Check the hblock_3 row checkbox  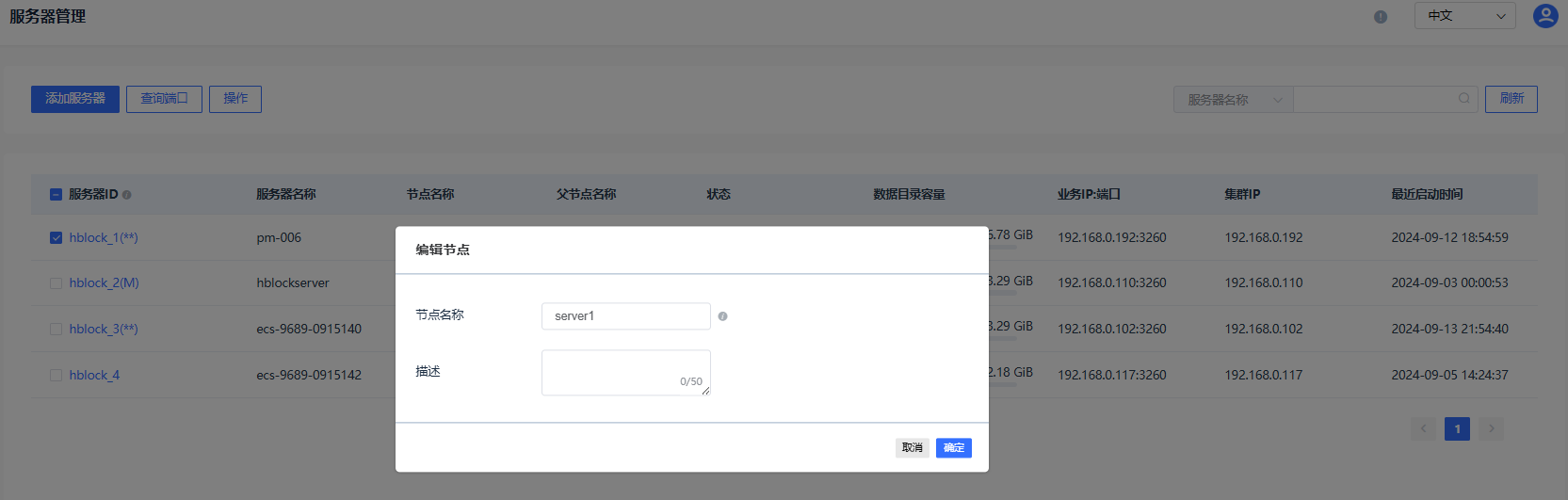pos(56,329)
